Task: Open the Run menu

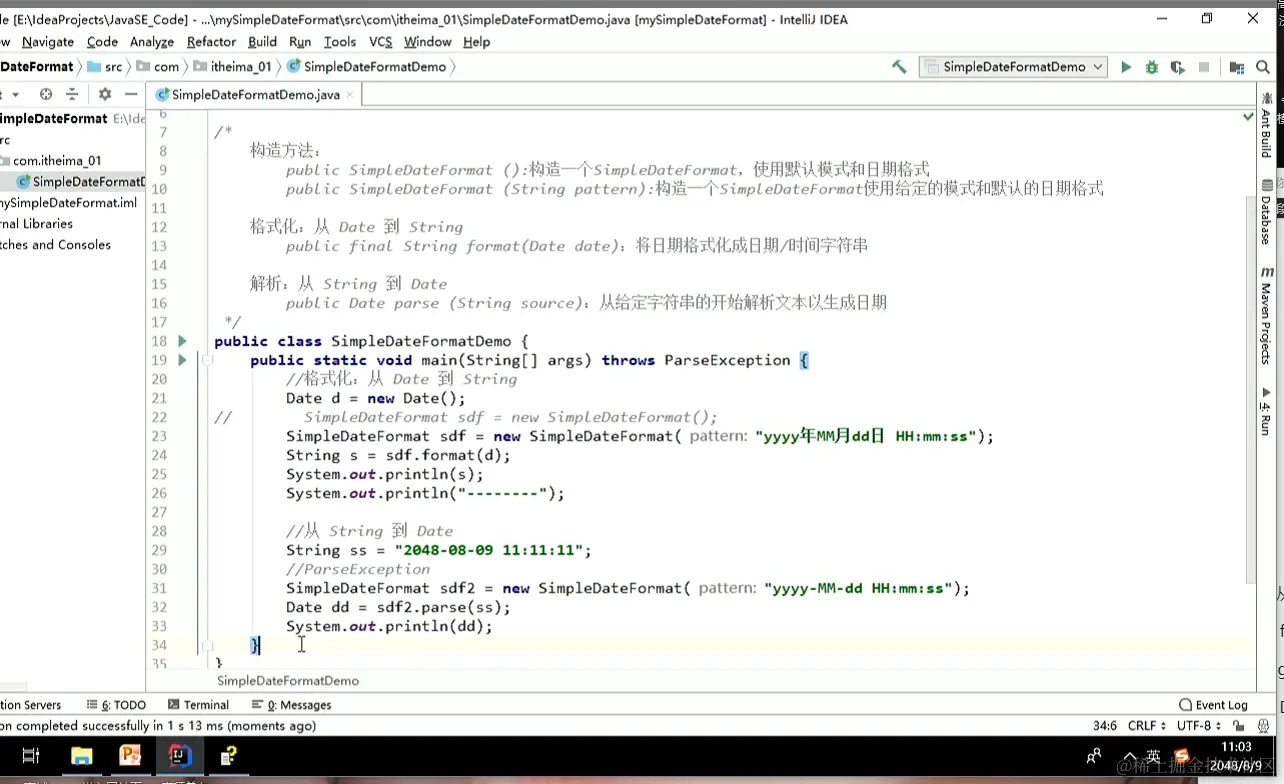Action: pyautogui.click(x=300, y=41)
